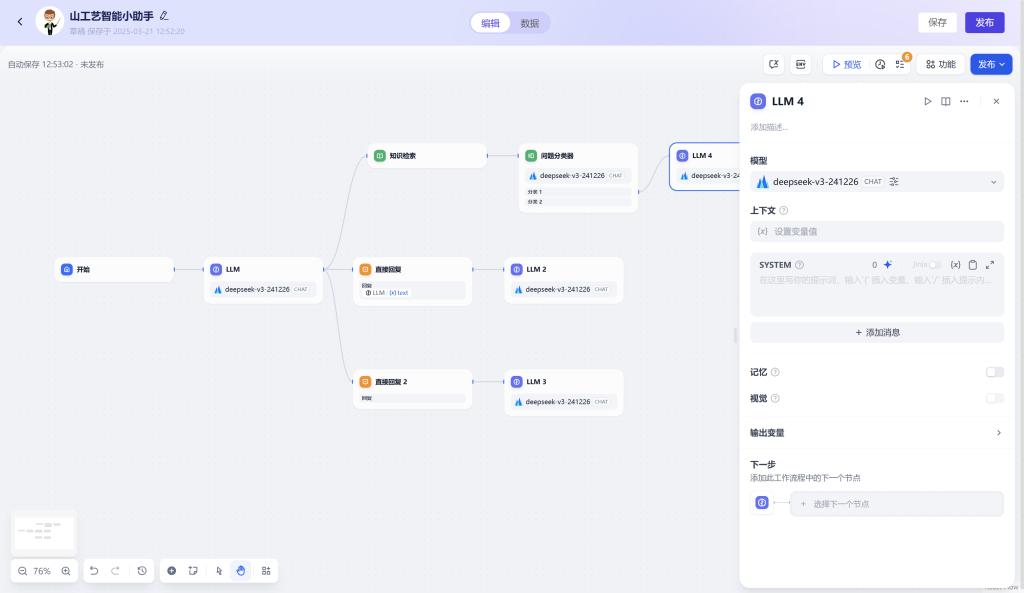Open the checklist icon with orange badge
This screenshot has height=593, width=1024.
pyautogui.click(x=900, y=64)
